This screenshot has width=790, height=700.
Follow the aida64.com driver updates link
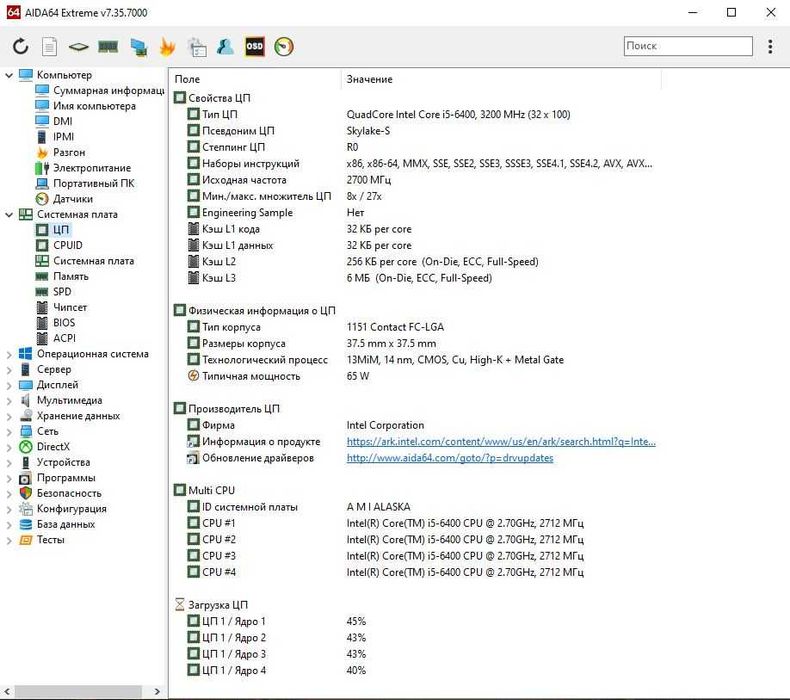click(x=449, y=458)
